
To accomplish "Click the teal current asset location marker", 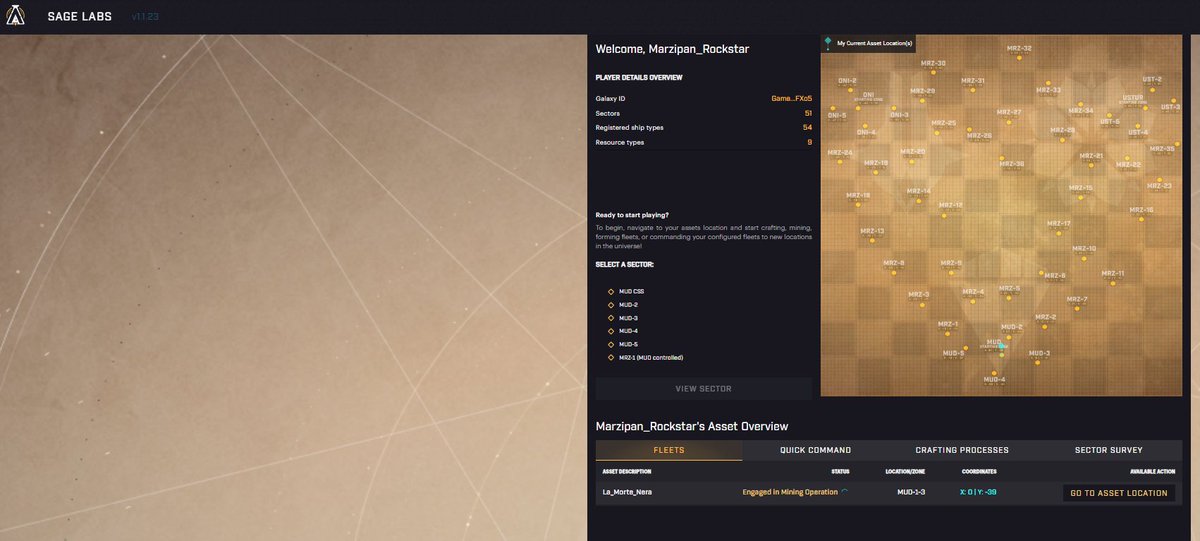I will tap(1001, 347).
